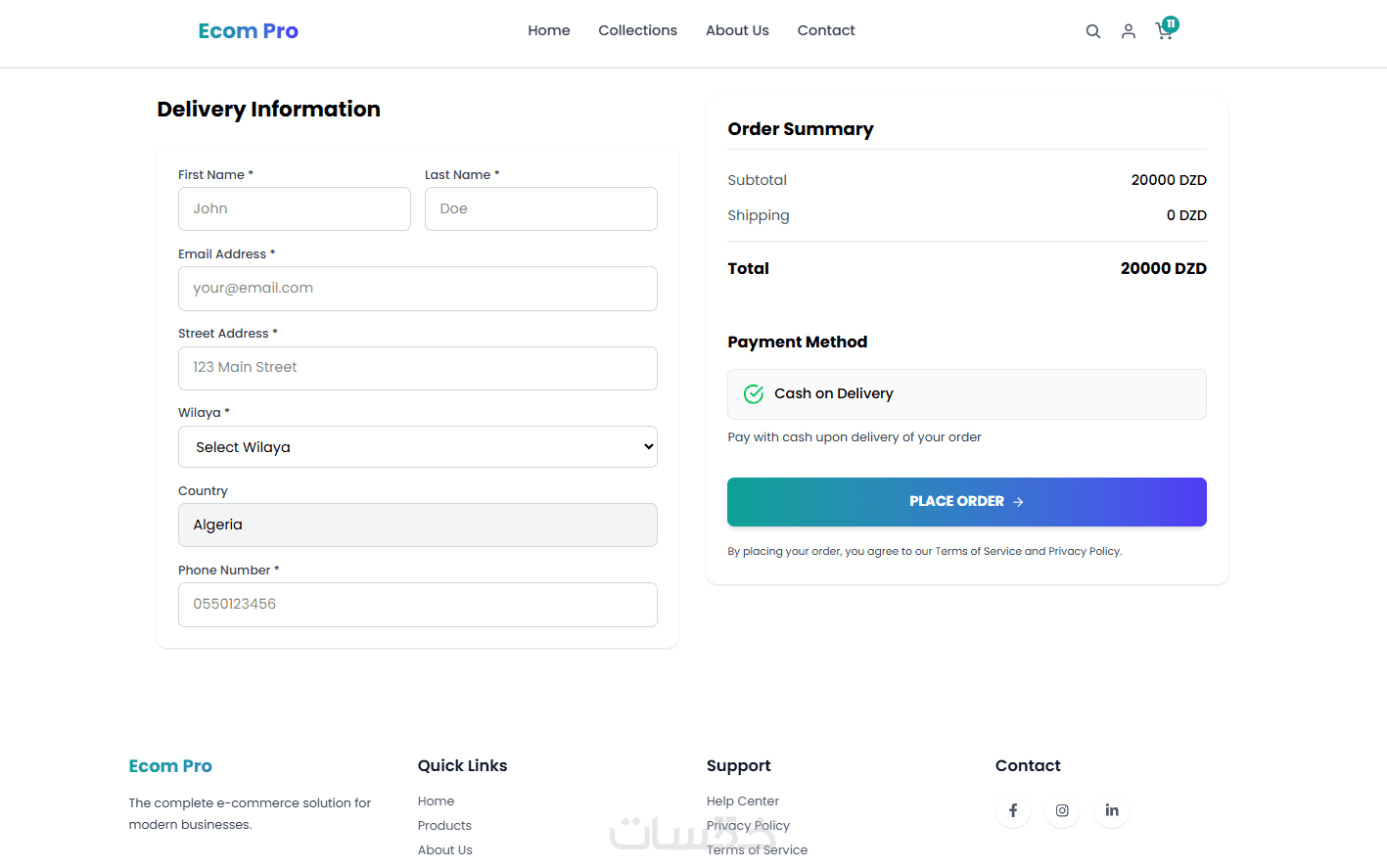Focus the First Name input field
The height and width of the screenshot is (868, 1387).
click(294, 209)
